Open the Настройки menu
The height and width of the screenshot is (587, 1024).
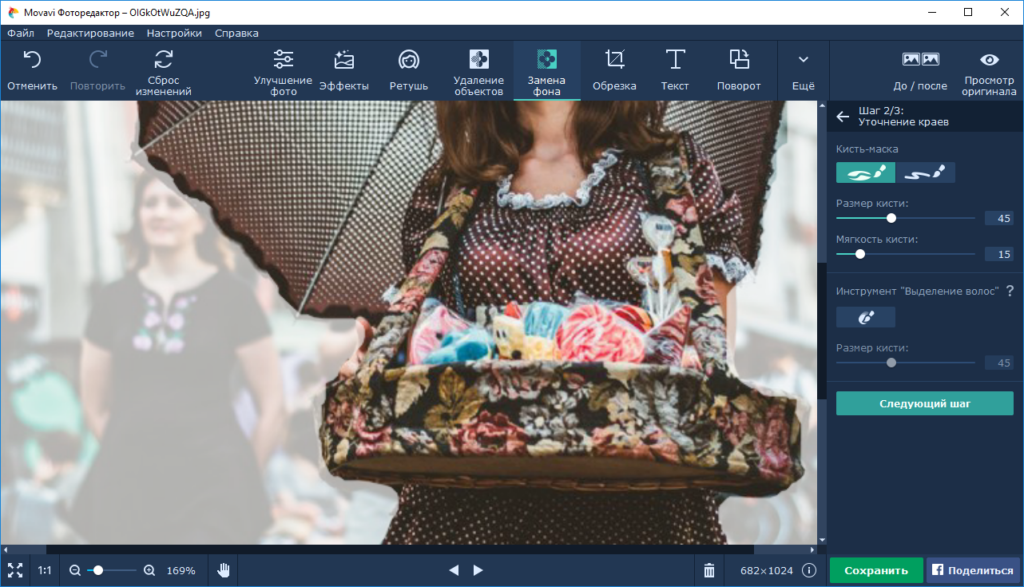tap(173, 33)
